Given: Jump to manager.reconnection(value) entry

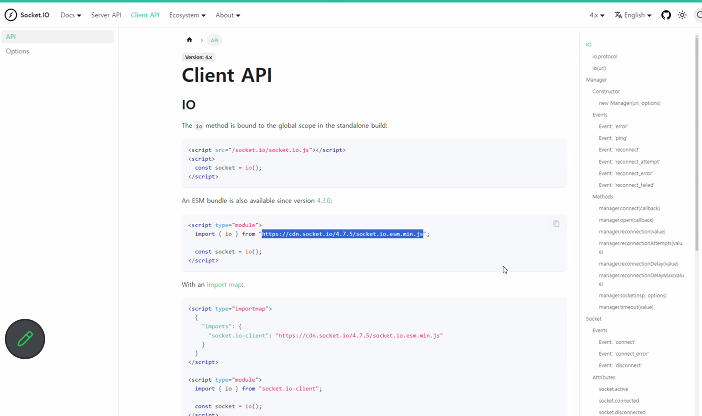Looking at the screenshot, I should click(x=632, y=232).
